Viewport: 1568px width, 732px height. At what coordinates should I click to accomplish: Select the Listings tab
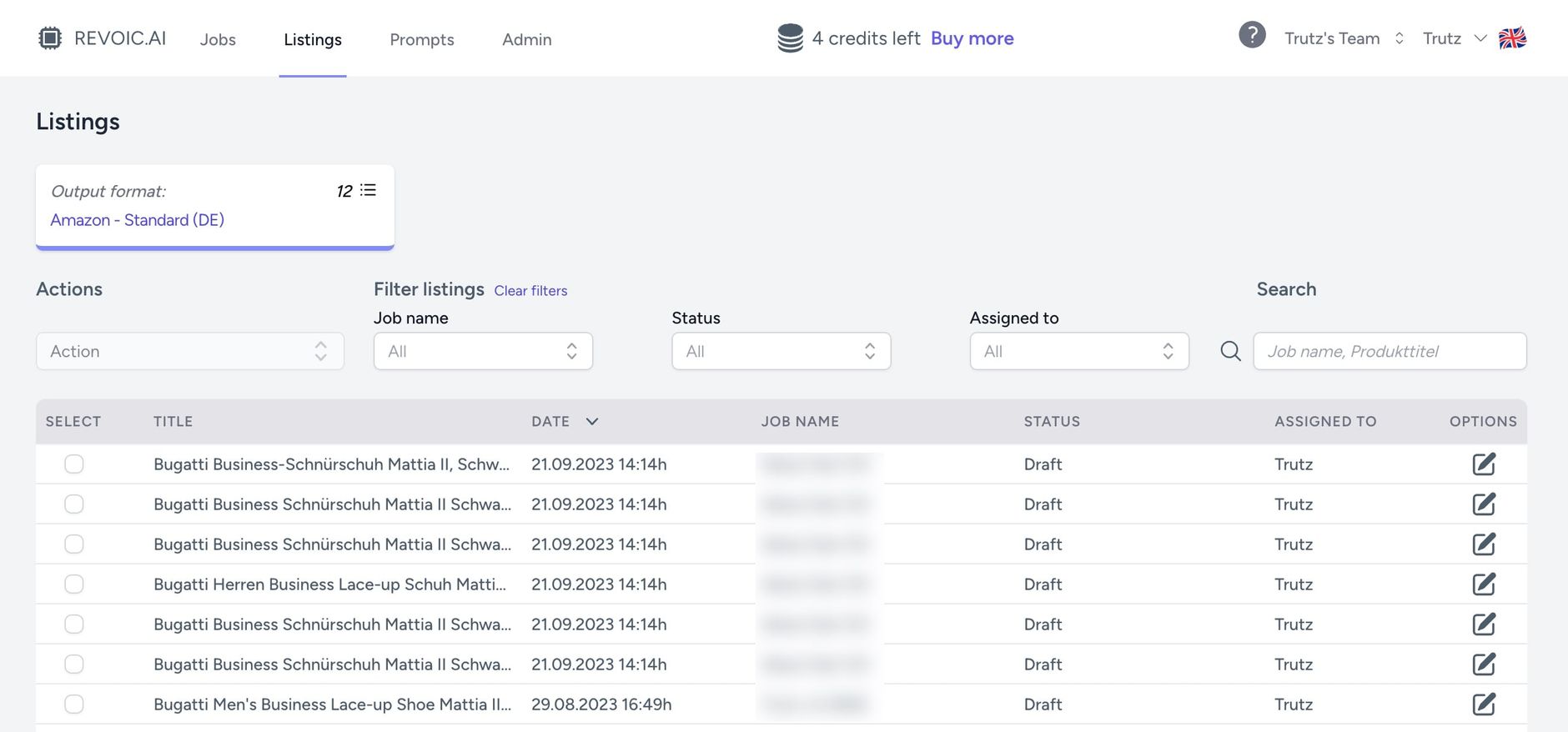313,39
